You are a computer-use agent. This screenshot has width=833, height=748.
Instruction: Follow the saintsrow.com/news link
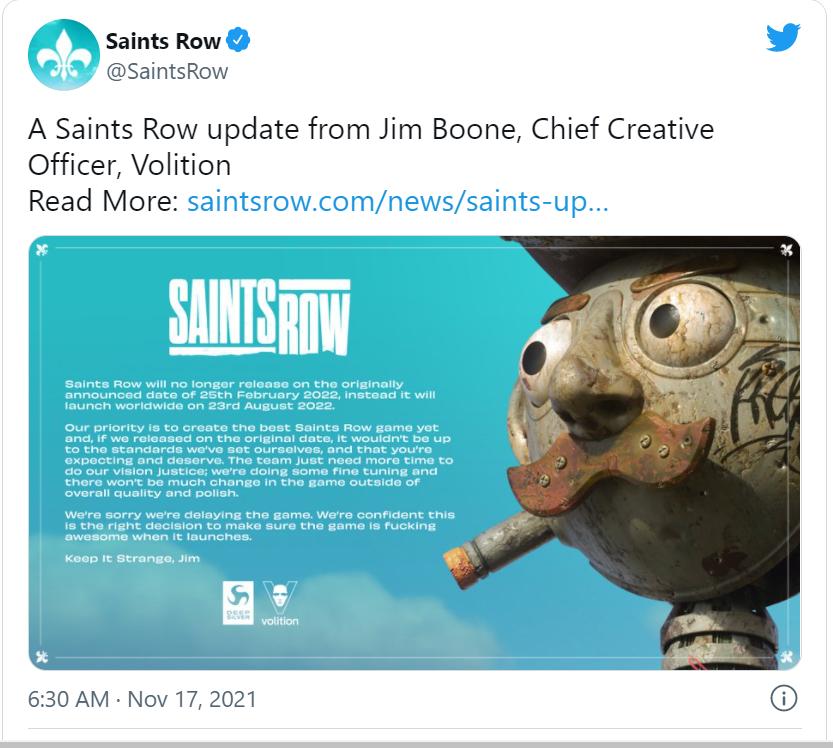(398, 201)
